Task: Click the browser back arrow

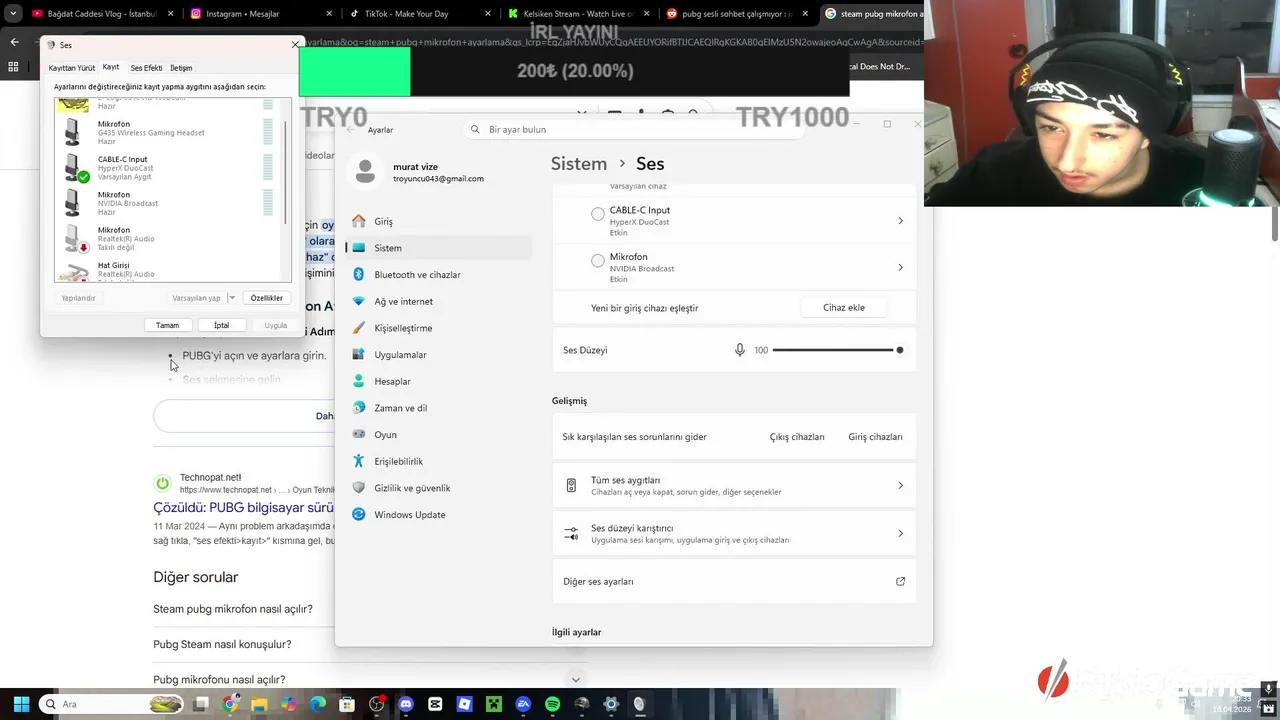Action: [14, 42]
